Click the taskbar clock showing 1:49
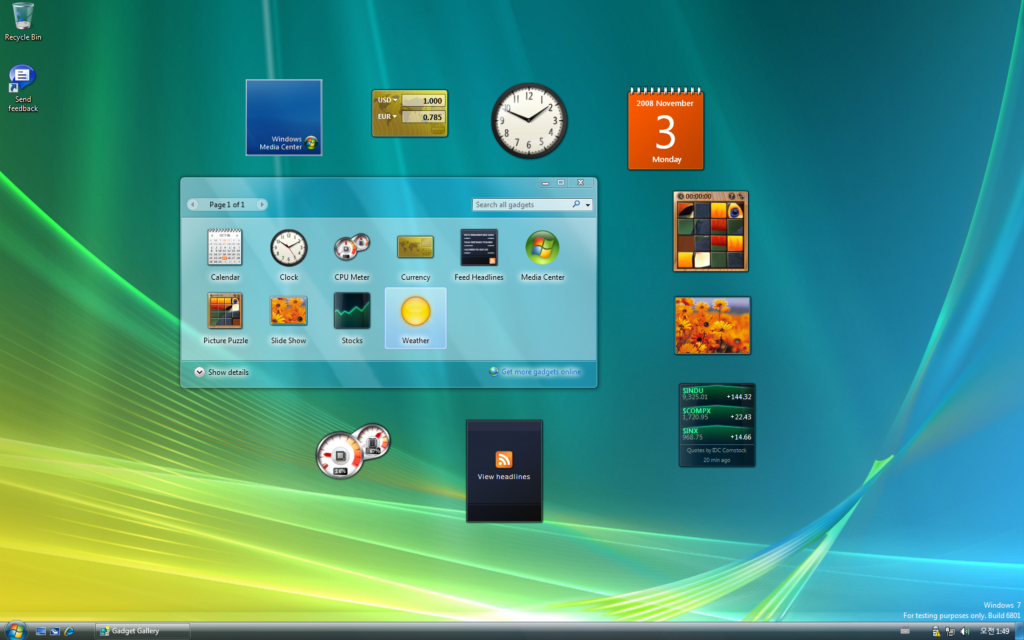This screenshot has width=1024, height=640. (x=995, y=632)
